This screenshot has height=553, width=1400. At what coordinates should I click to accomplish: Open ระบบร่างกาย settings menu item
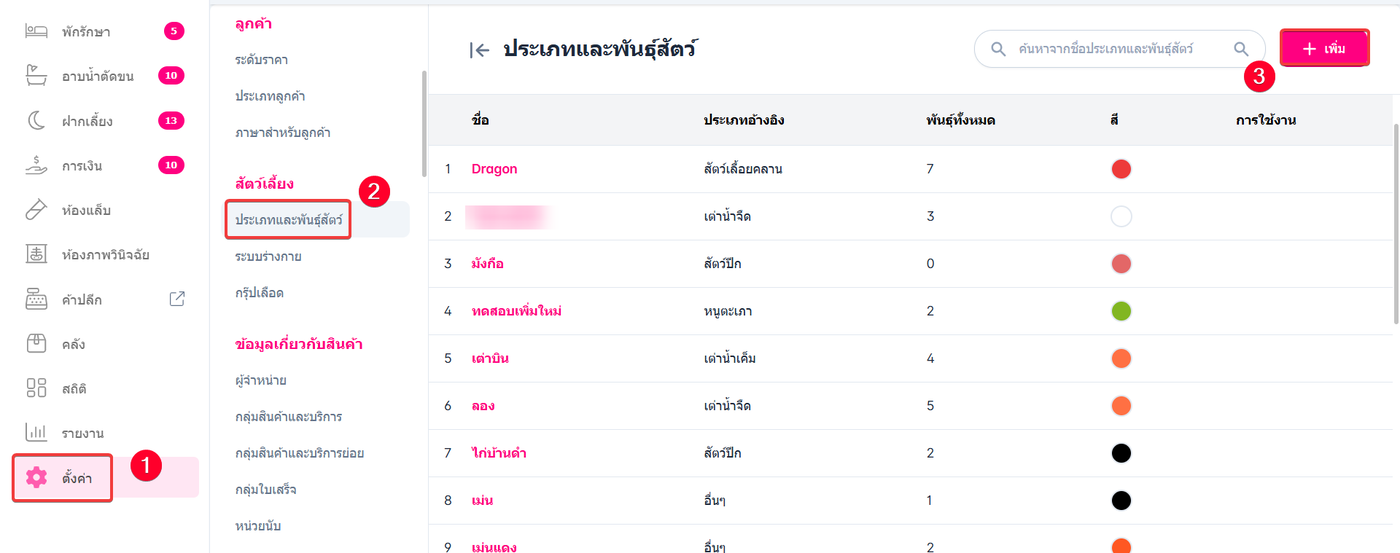pyautogui.click(x=268, y=257)
